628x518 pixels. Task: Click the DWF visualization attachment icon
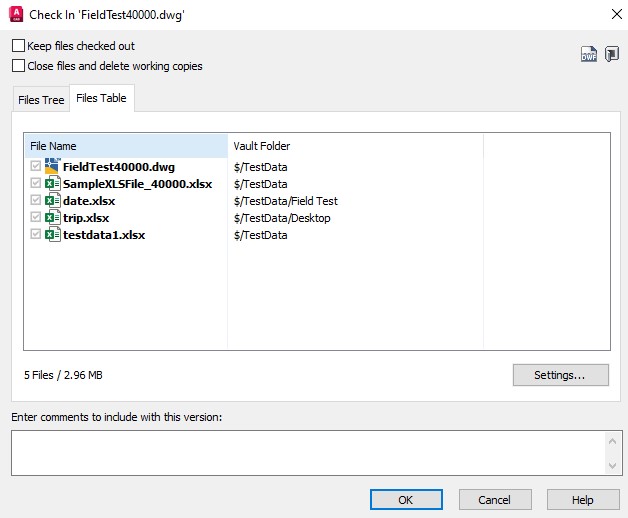point(589,55)
